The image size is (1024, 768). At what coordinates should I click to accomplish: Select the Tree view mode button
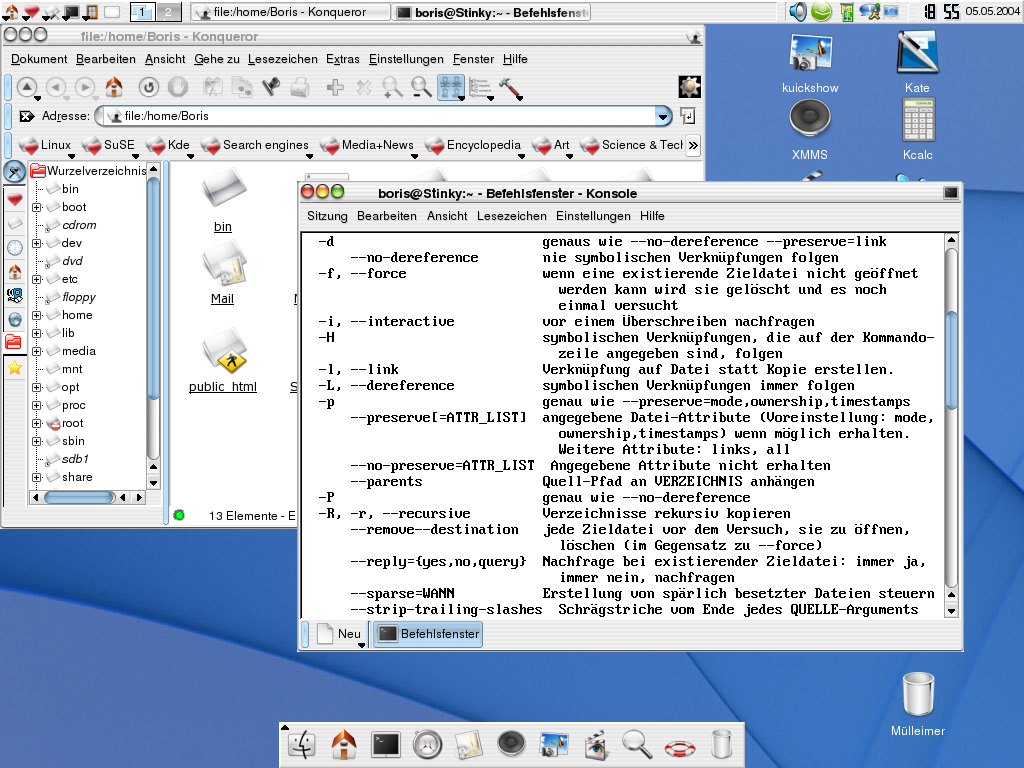click(x=481, y=88)
